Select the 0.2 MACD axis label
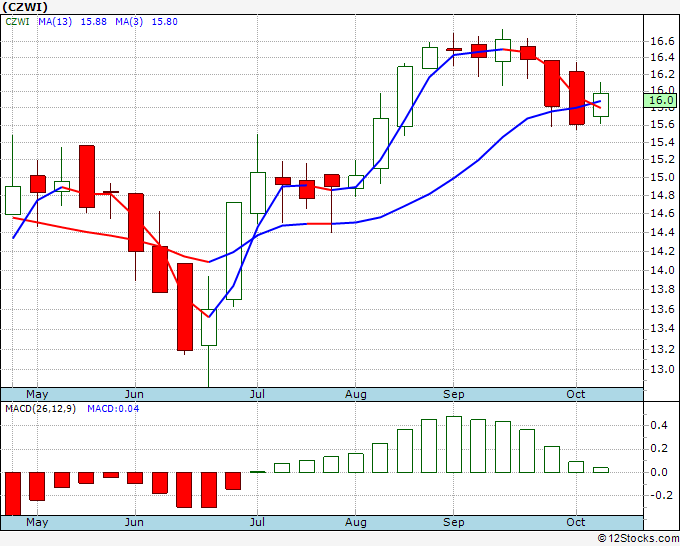This screenshot has height=546, width=680. (659, 448)
